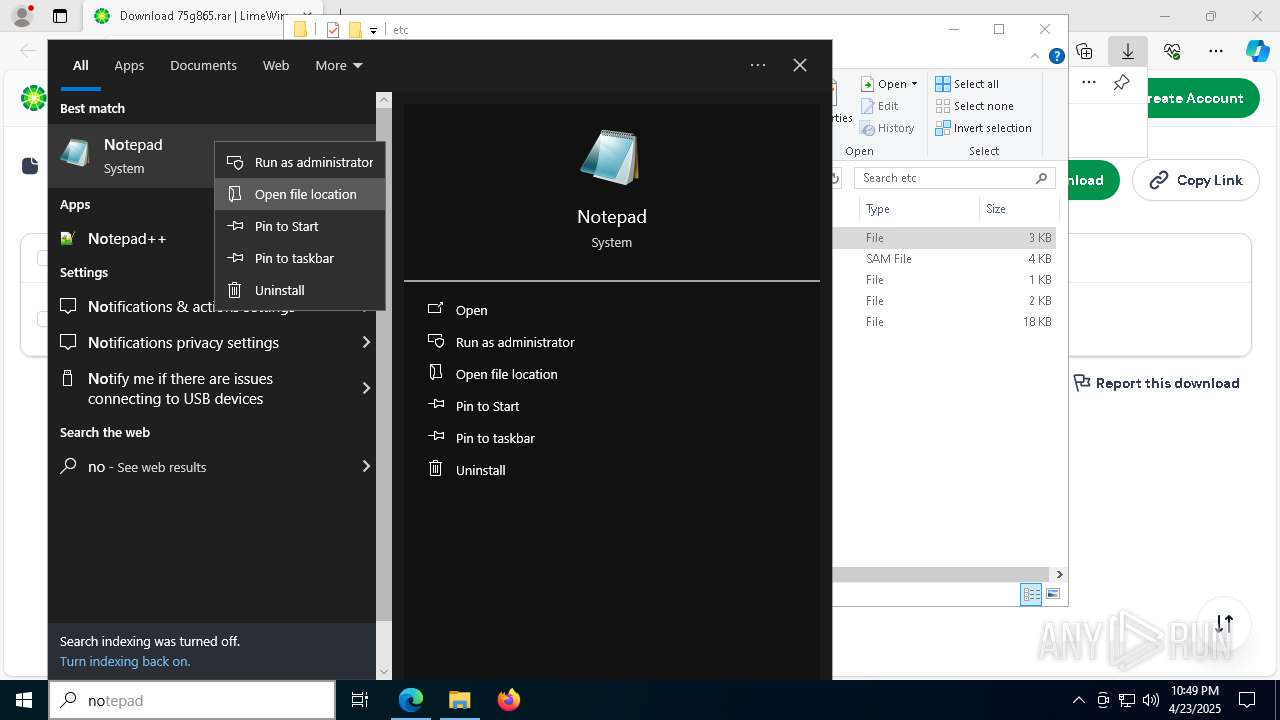Choose Run as administrator in context menu
1280x720 pixels.
[x=300, y=162]
